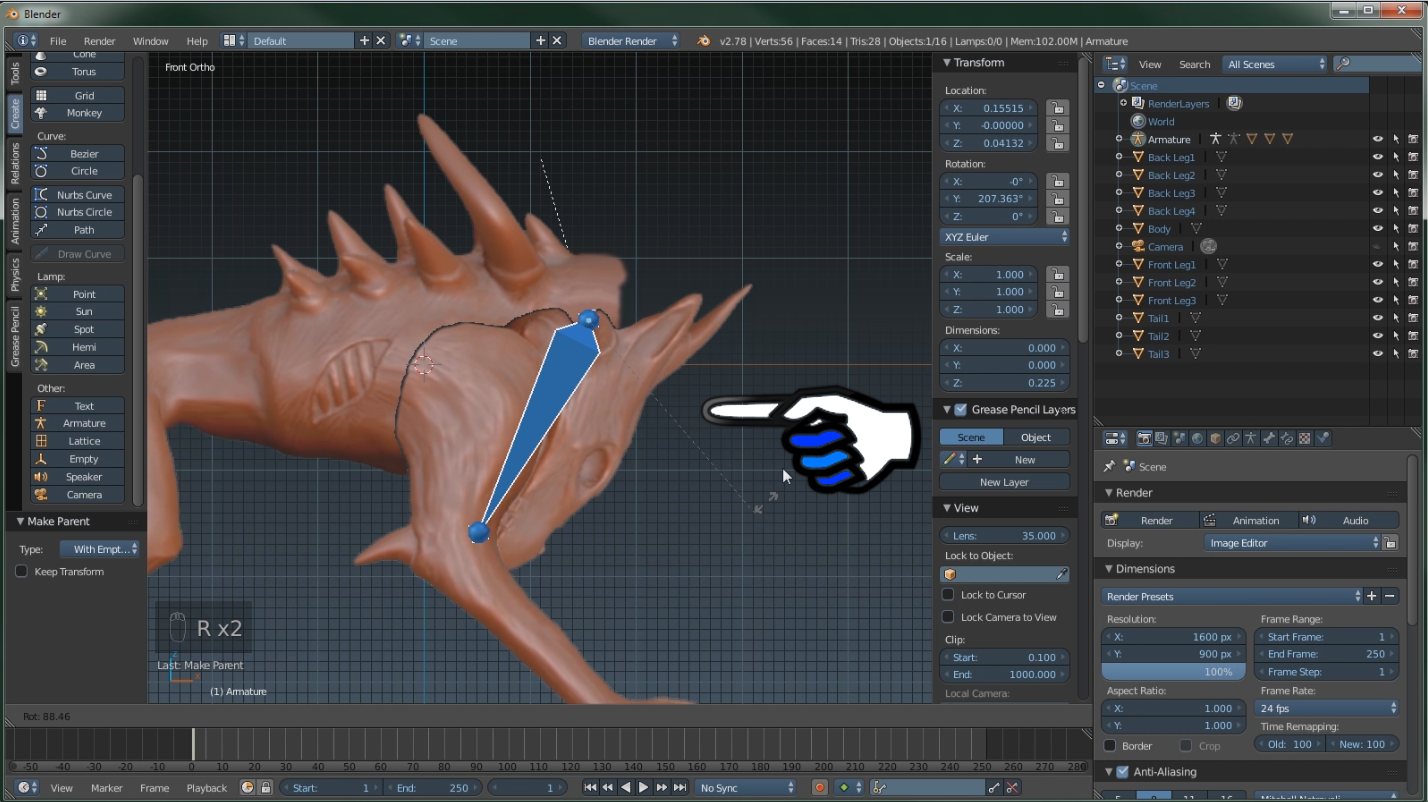Open the Render properties camera tab
The height and width of the screenshot is (802, 1428).
click(1144, 438)
